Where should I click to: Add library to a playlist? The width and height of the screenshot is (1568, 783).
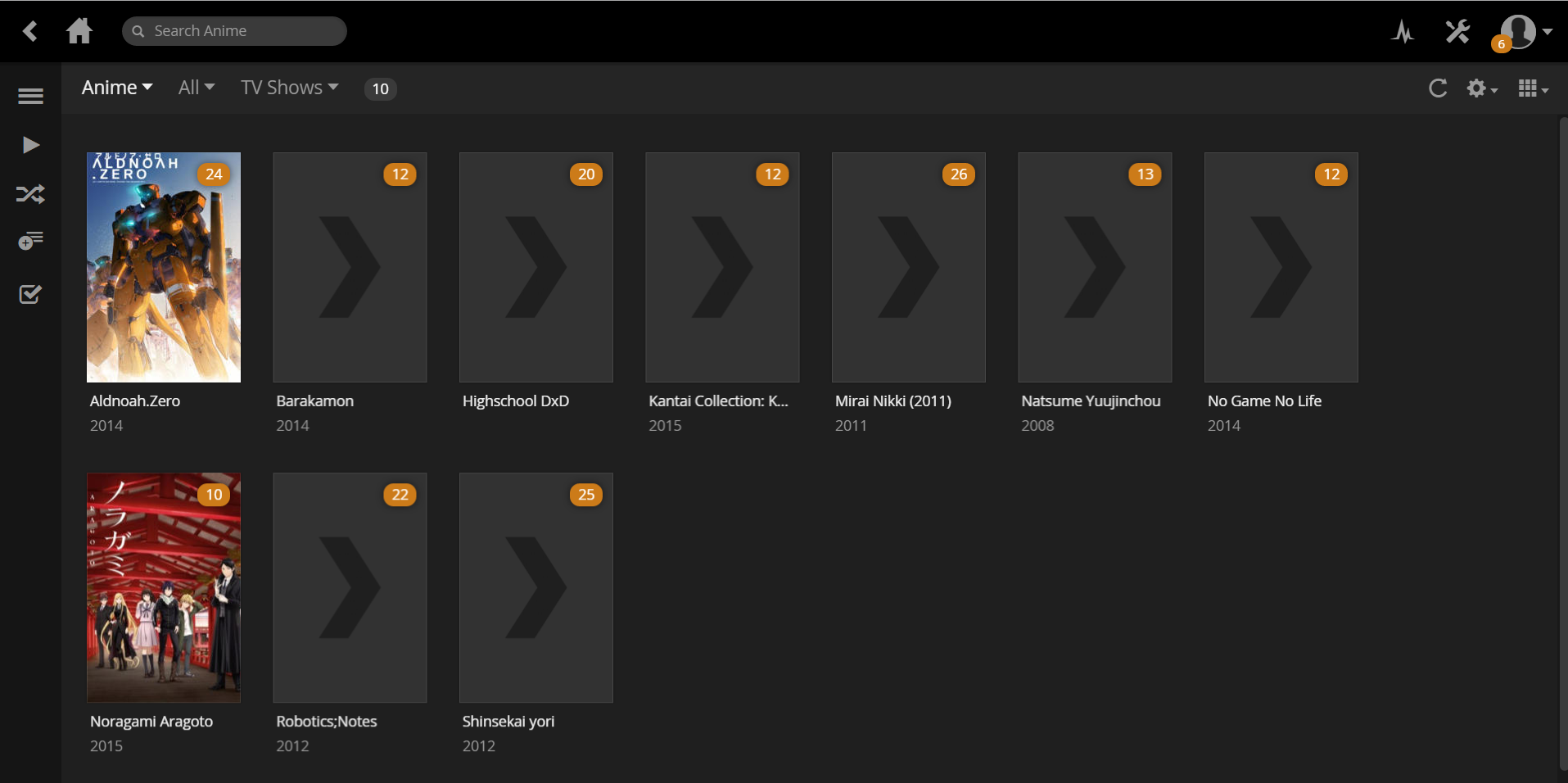30,242
